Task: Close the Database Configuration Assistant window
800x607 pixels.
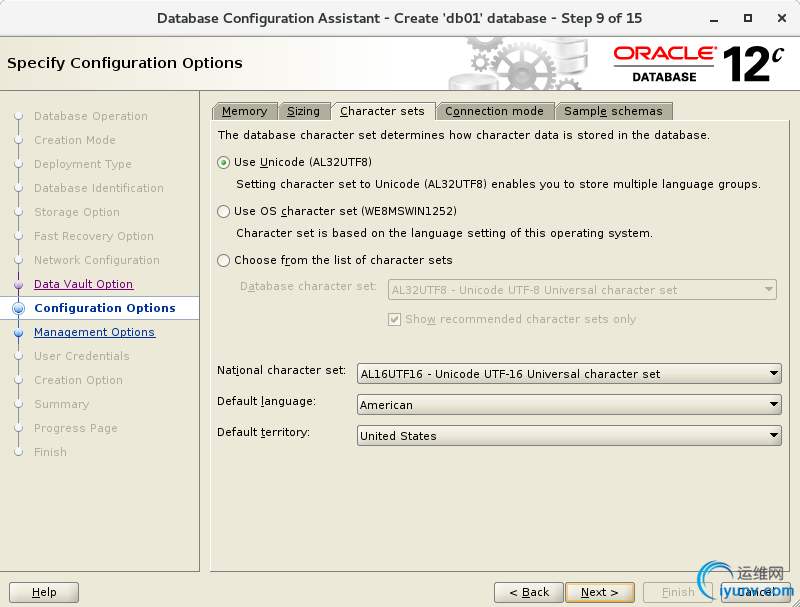Action: (x=782, y=18)
